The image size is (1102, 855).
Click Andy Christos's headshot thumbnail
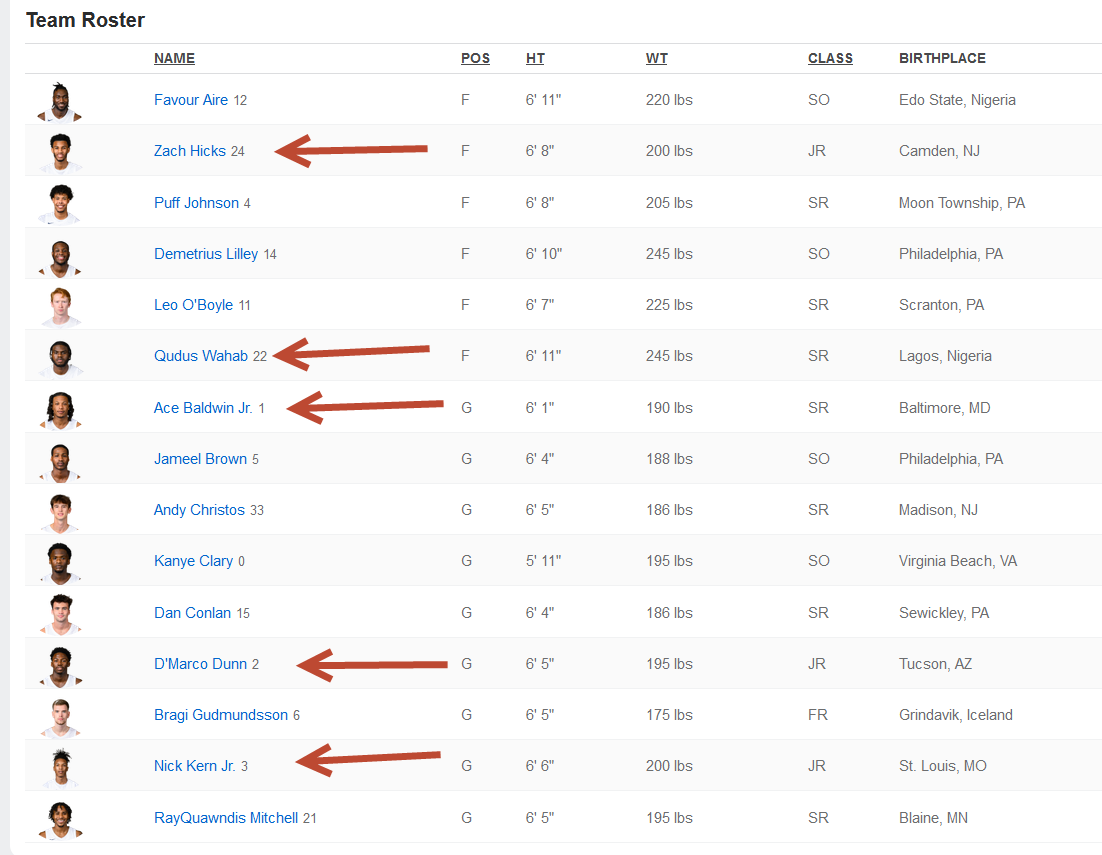60,511
